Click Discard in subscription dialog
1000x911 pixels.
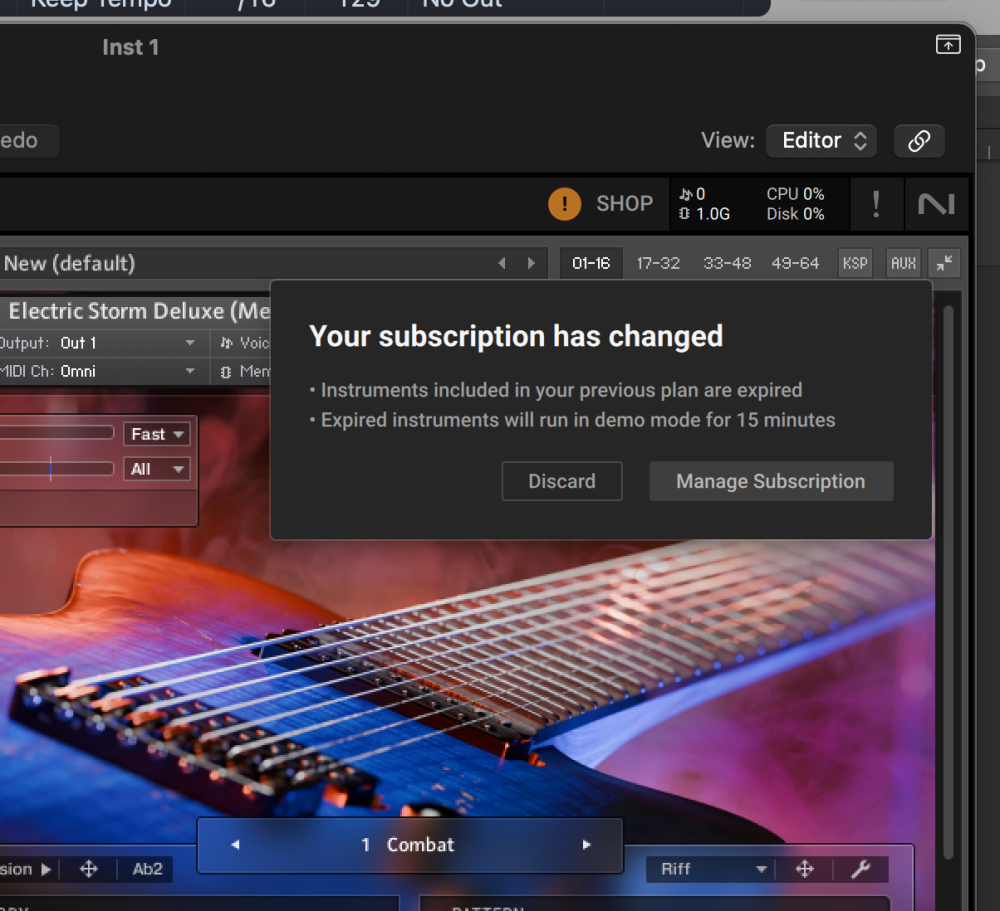point(562,481)
